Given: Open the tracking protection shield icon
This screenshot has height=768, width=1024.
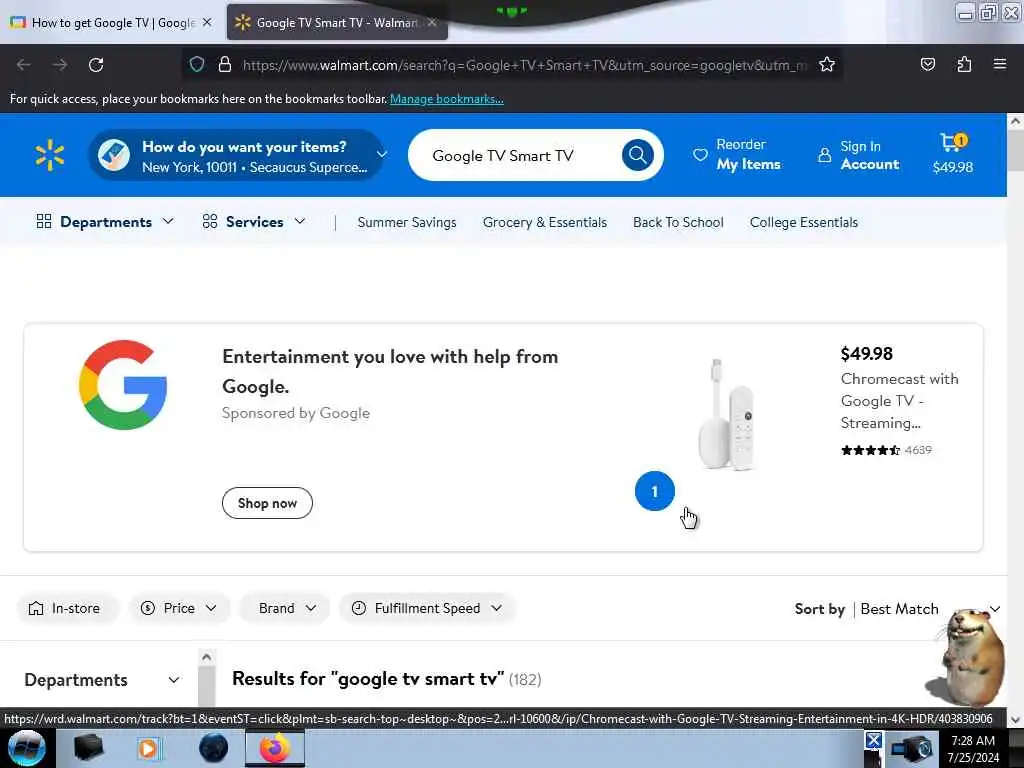Looking at the screenshot, I should pyautogui.click(x=197, y=64).
